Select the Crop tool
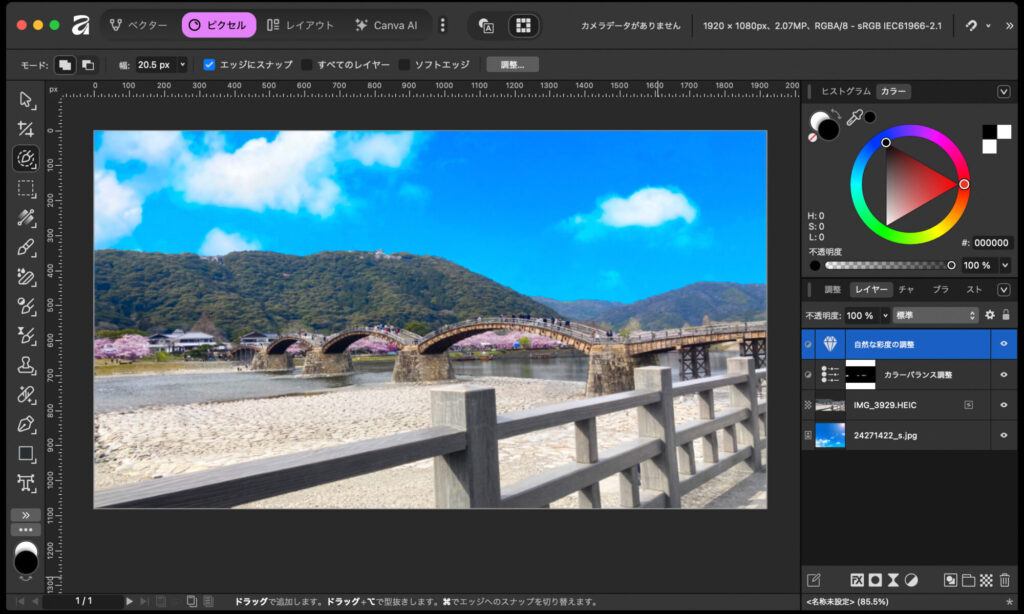 click(26, 129)
